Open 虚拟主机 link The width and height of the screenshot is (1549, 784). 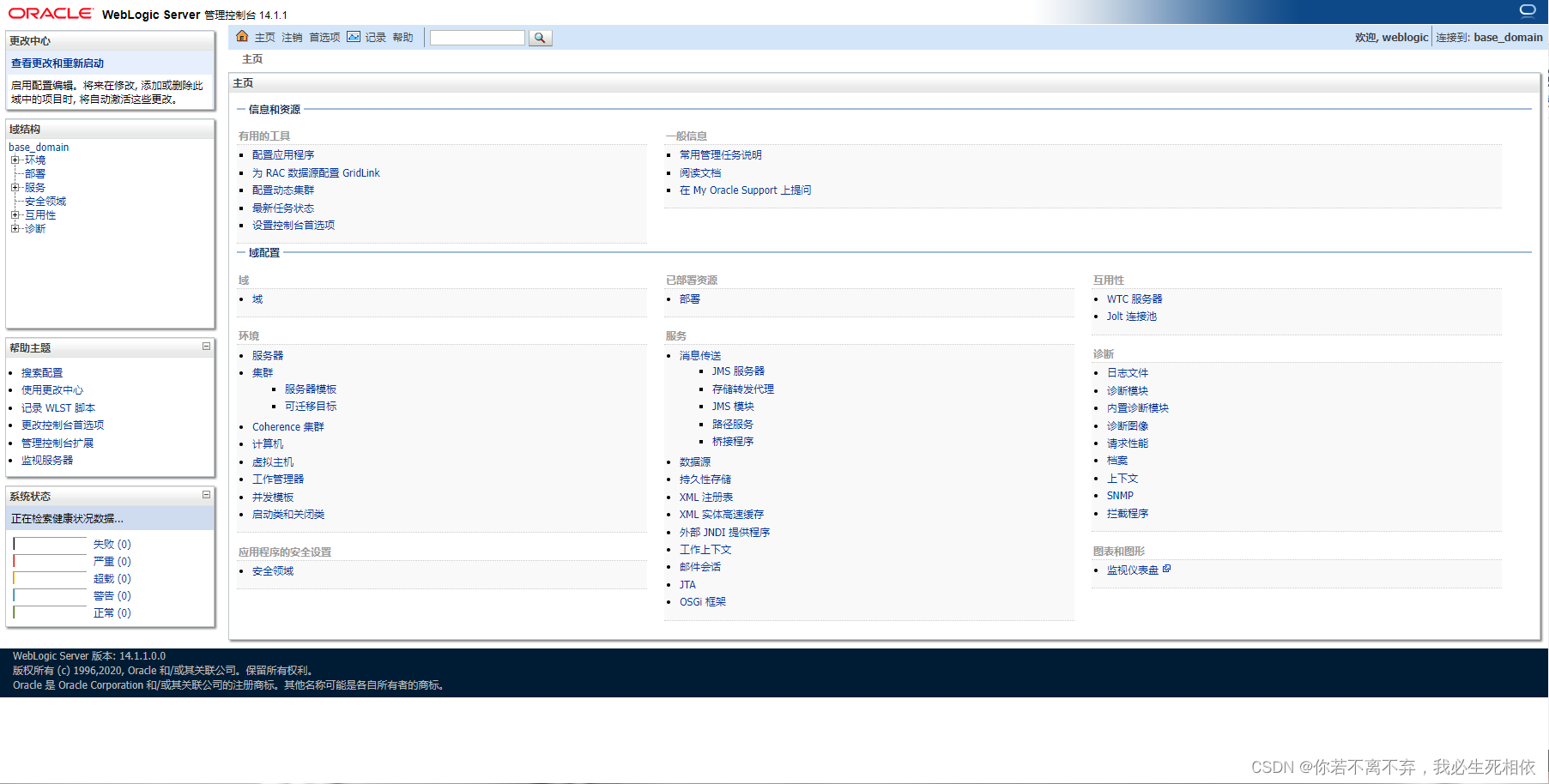(x=273, y=462)
